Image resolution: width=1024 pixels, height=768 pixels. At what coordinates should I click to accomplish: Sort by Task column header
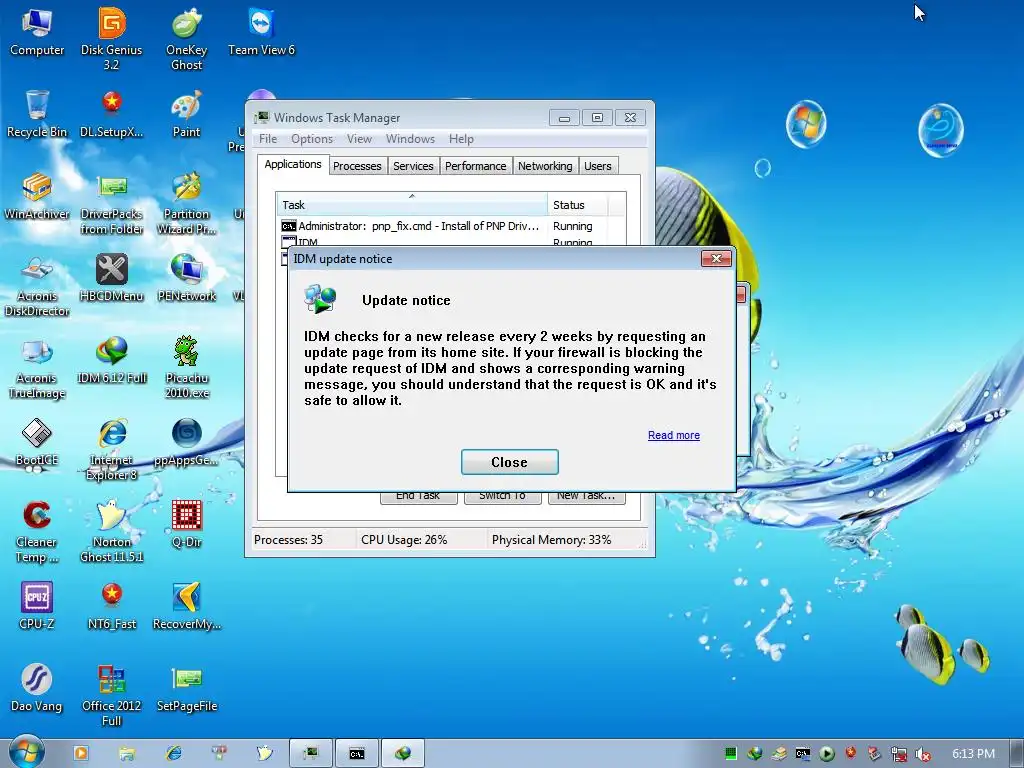(x=412, y=204)
